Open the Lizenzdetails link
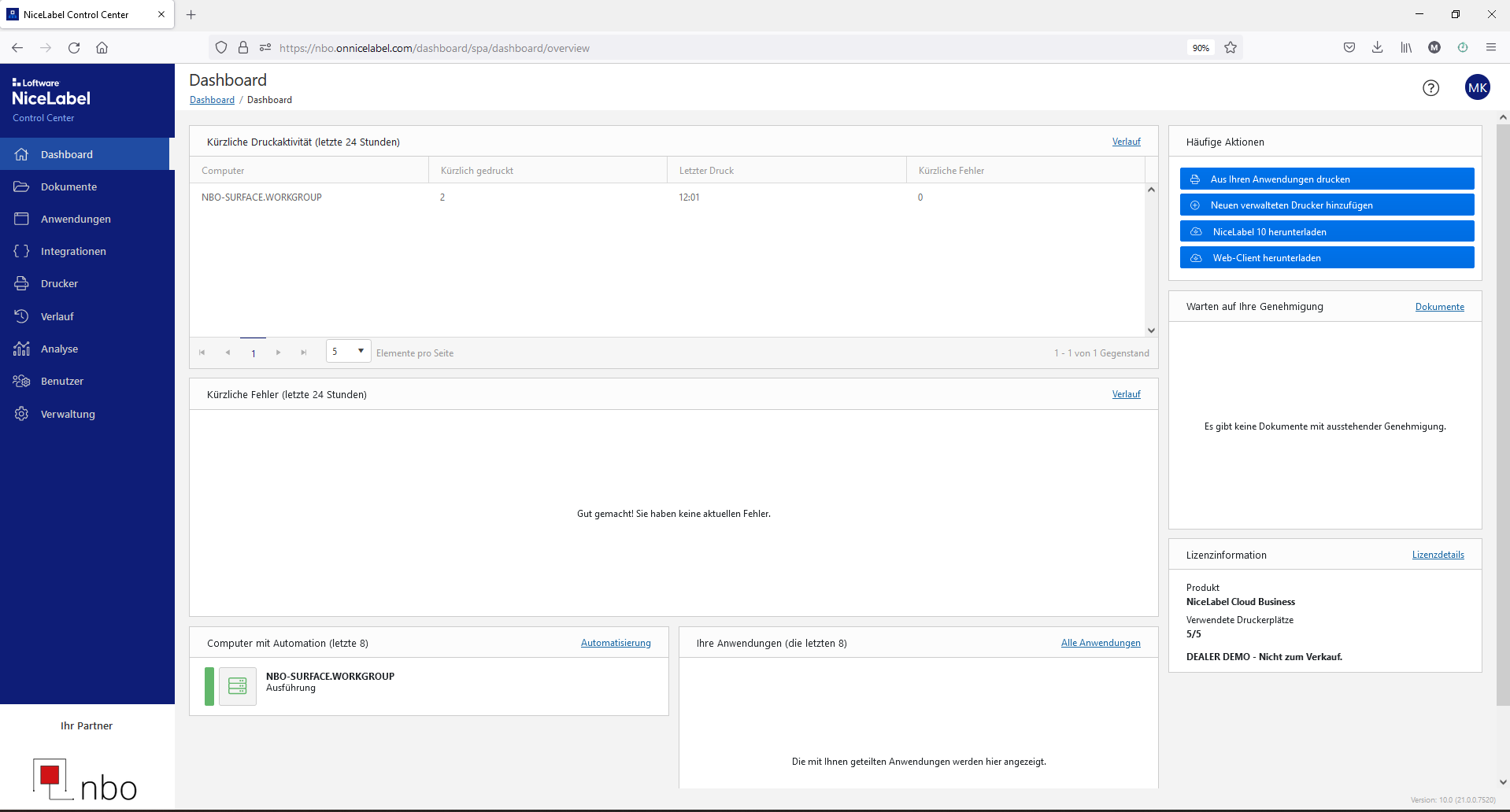The image size is (1510, 812). click(1438, 555)
